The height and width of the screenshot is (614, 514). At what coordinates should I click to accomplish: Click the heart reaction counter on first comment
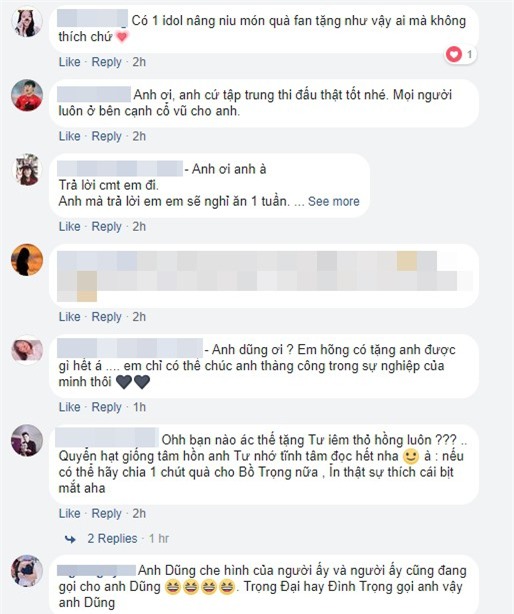click(x=461, y=54)
